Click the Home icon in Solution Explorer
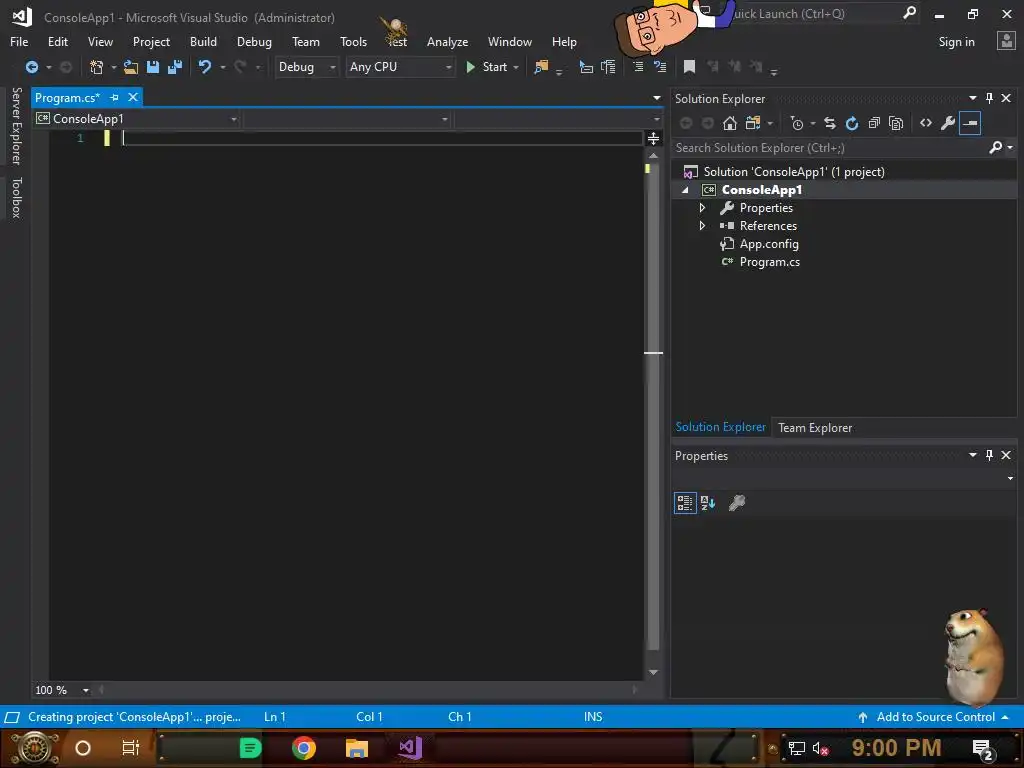The image size is (1024, 768). coord(729,123)
